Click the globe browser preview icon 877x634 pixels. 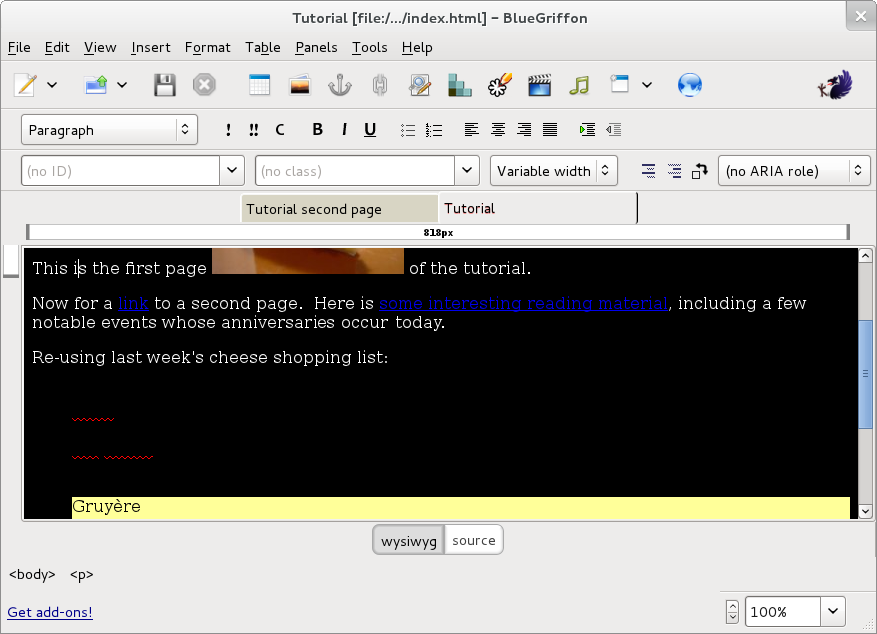689,85
